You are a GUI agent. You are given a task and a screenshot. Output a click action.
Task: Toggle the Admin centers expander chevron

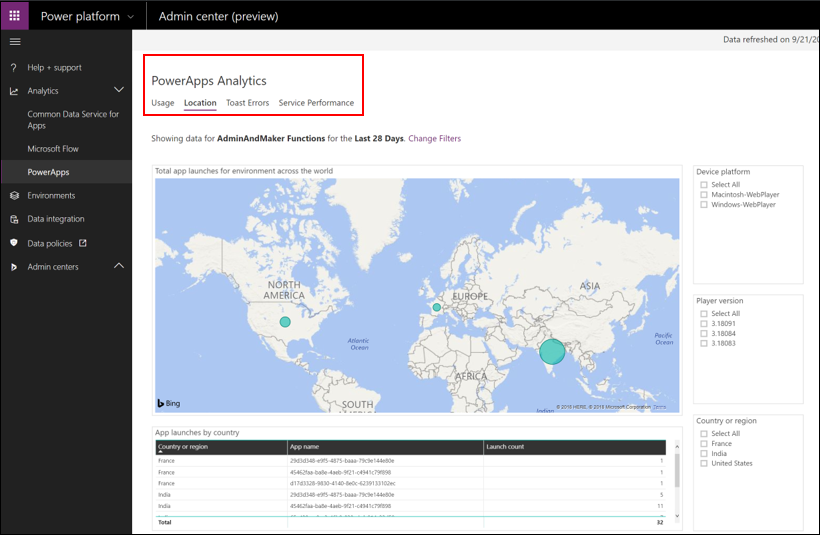coord(119,266)
